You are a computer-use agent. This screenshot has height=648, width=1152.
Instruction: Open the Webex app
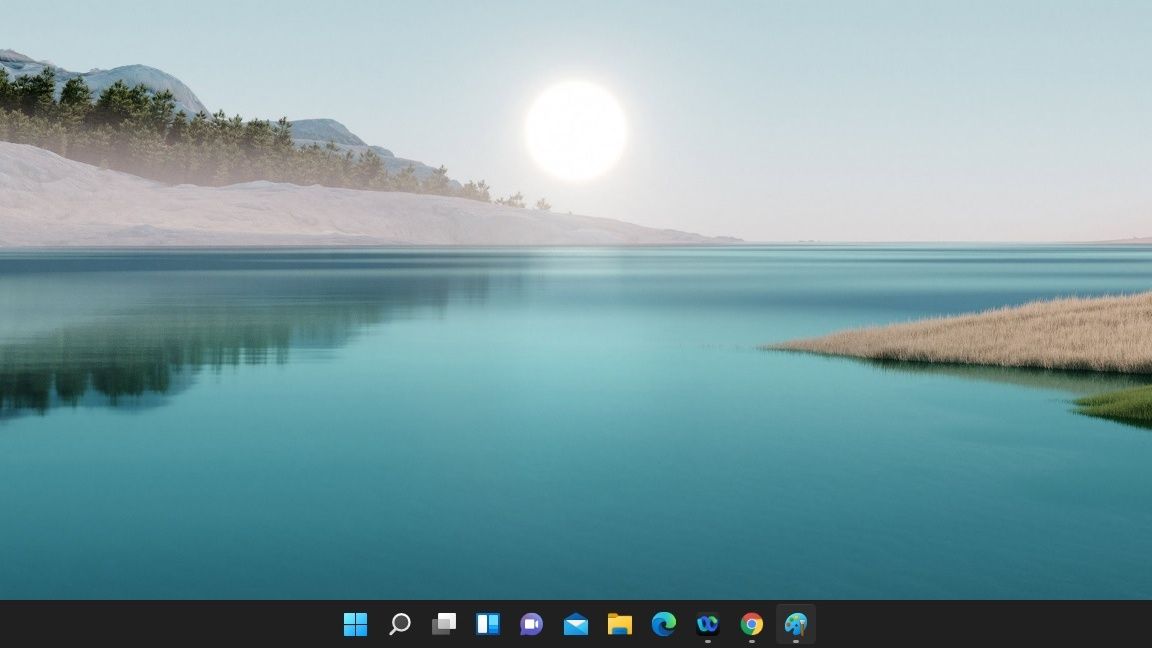click(706, 625)
